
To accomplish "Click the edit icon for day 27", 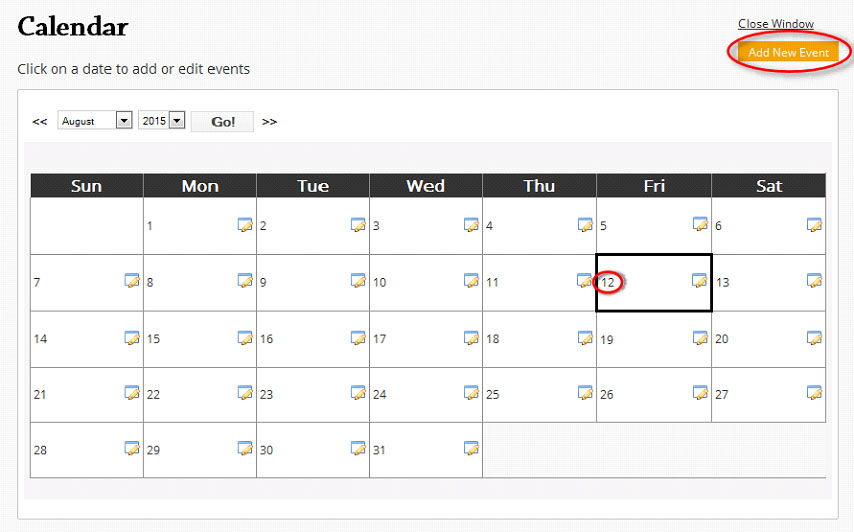I will click(814, 392).
